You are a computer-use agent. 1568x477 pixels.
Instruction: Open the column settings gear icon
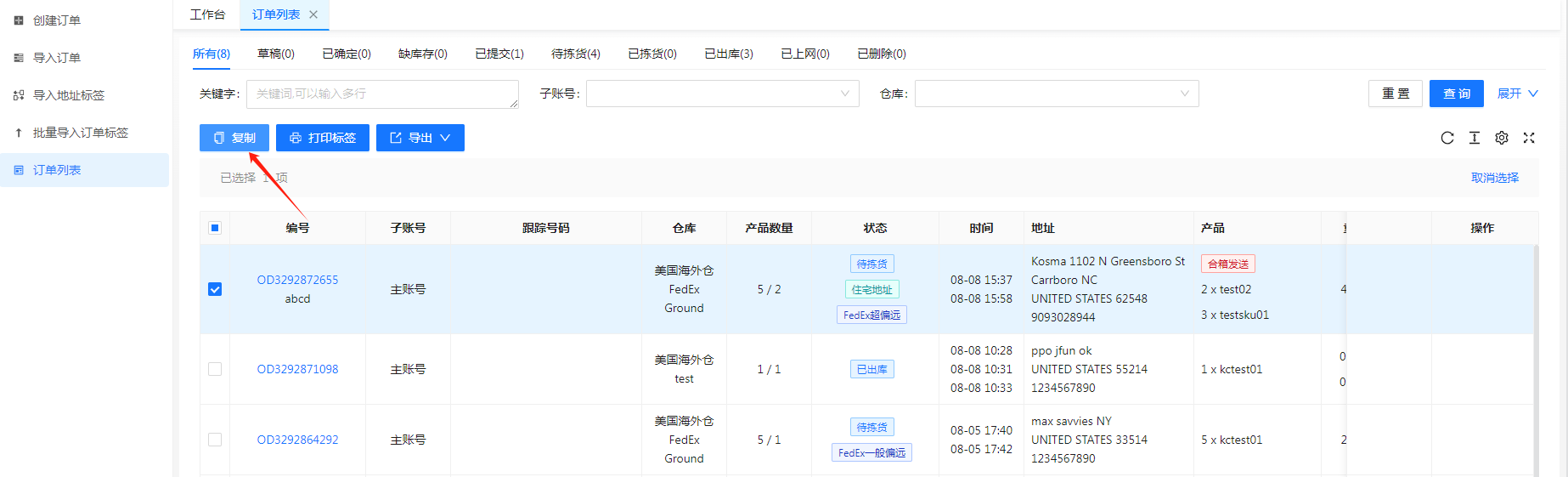pyautogui.click(x=1502, y=138)
